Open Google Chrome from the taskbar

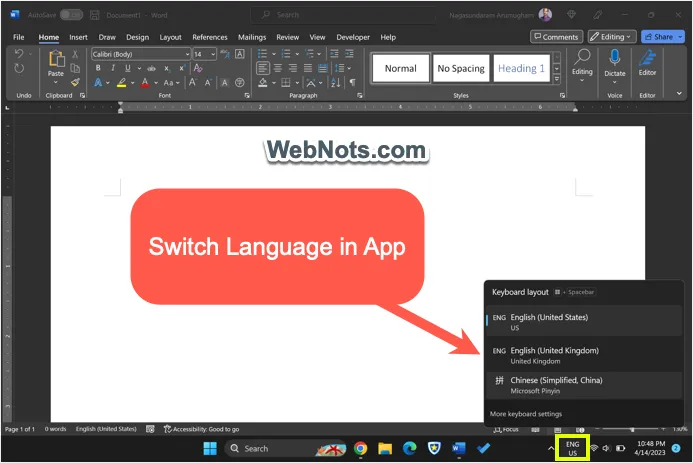(360, 448)
